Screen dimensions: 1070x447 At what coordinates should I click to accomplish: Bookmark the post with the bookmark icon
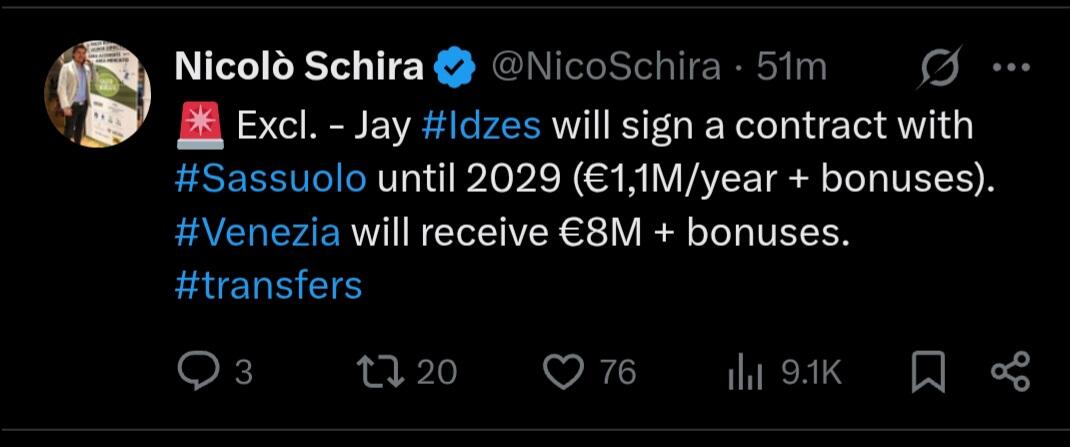coord(929,373)
